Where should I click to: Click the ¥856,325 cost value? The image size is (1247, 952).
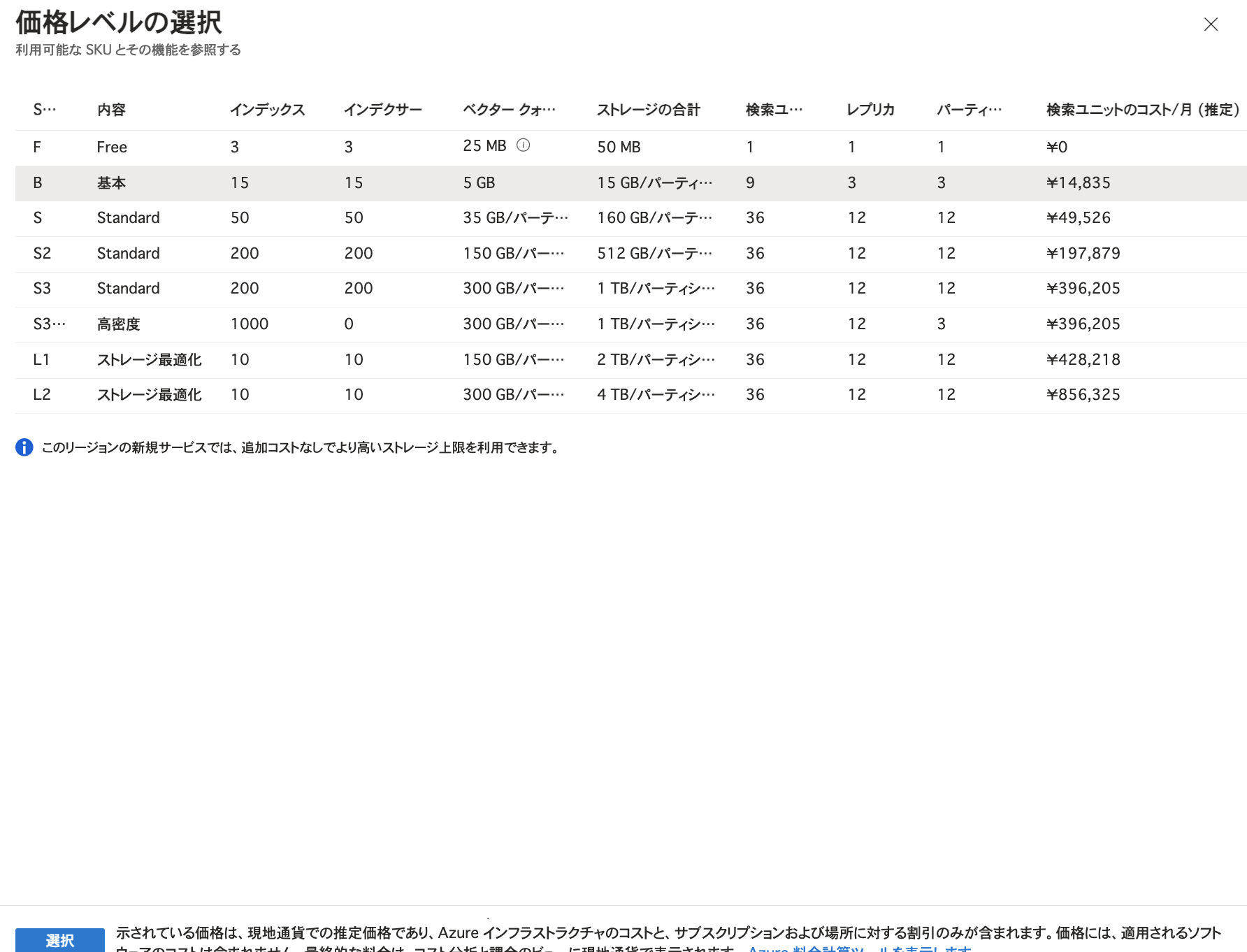tap(1083, 394)
